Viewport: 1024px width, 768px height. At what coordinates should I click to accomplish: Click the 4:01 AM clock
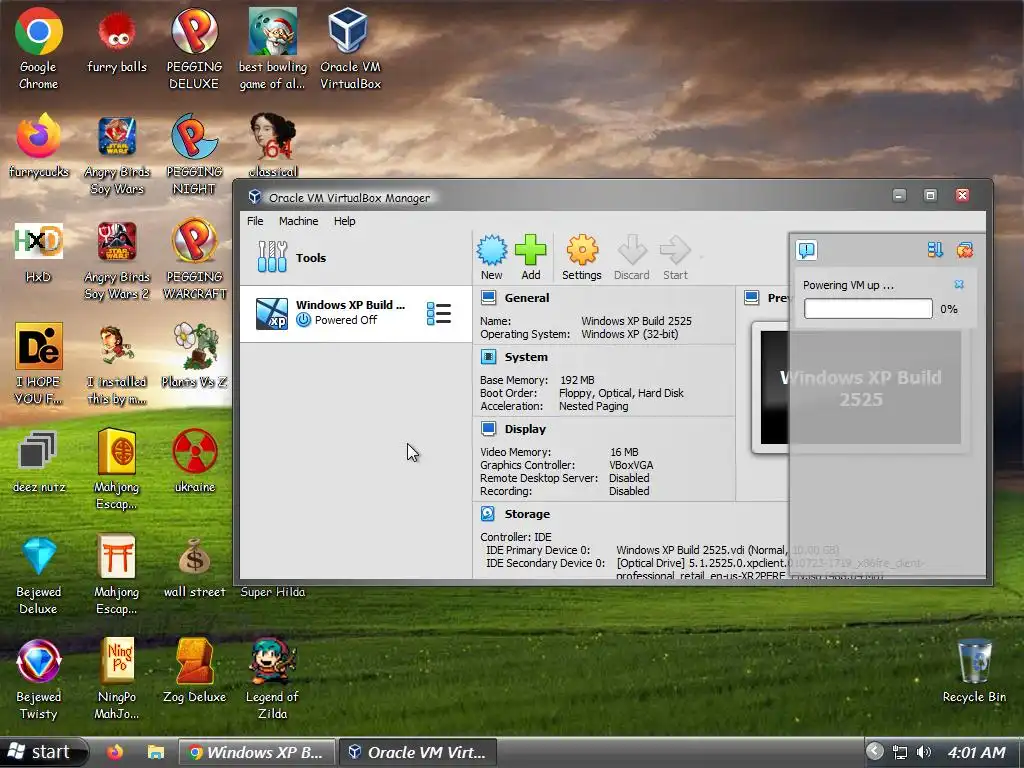click(x=976, y=752)
